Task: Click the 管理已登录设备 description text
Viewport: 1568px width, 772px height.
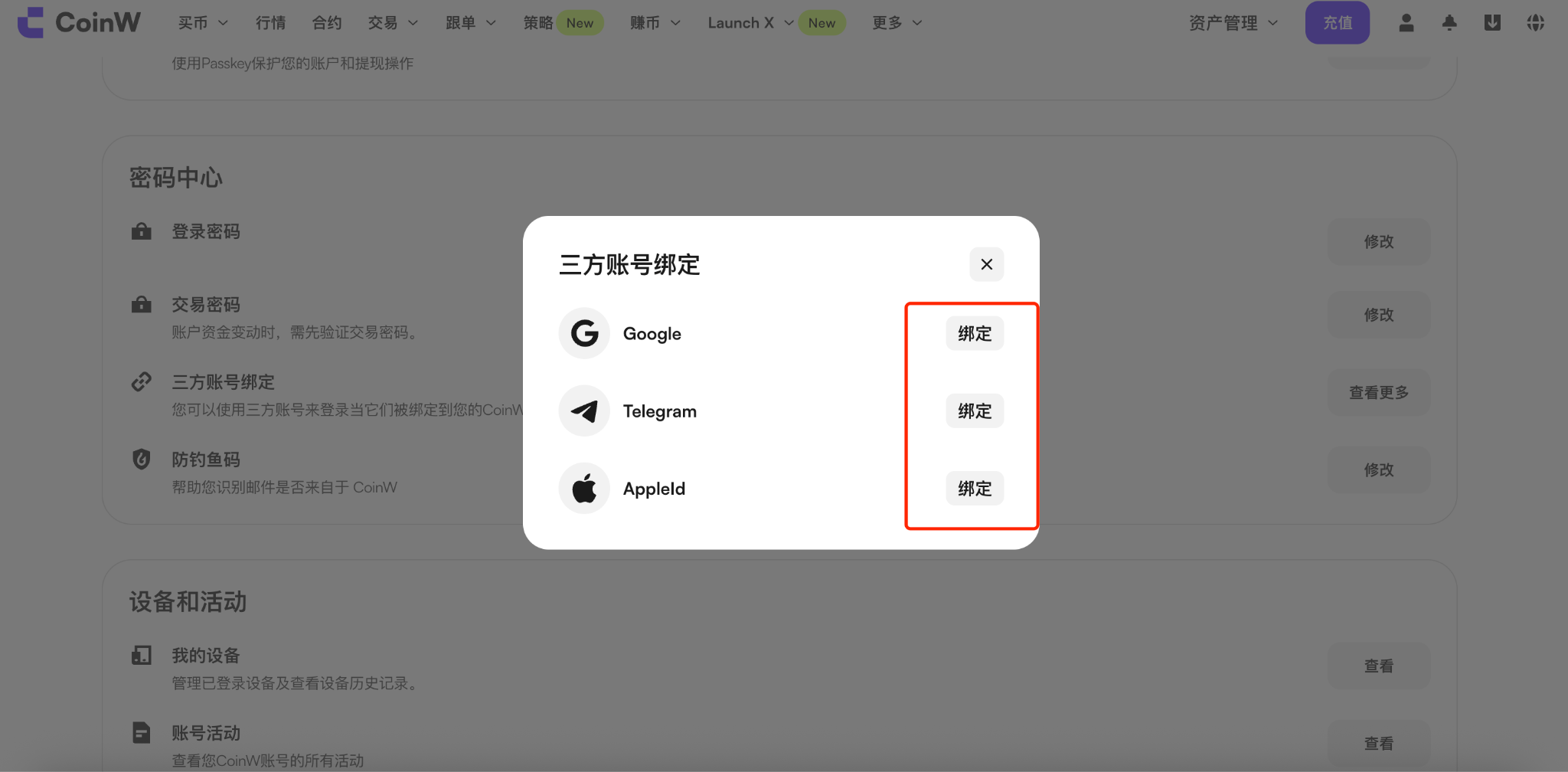Action: click(296, 683)
